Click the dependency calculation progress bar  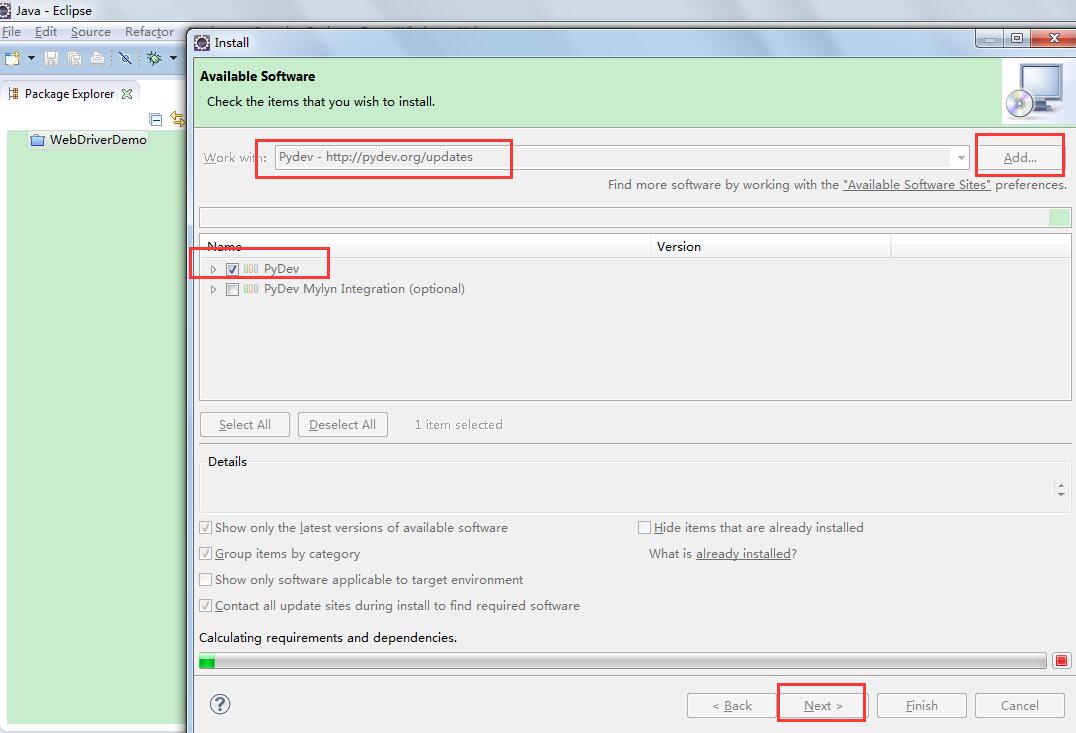point(622,660)
